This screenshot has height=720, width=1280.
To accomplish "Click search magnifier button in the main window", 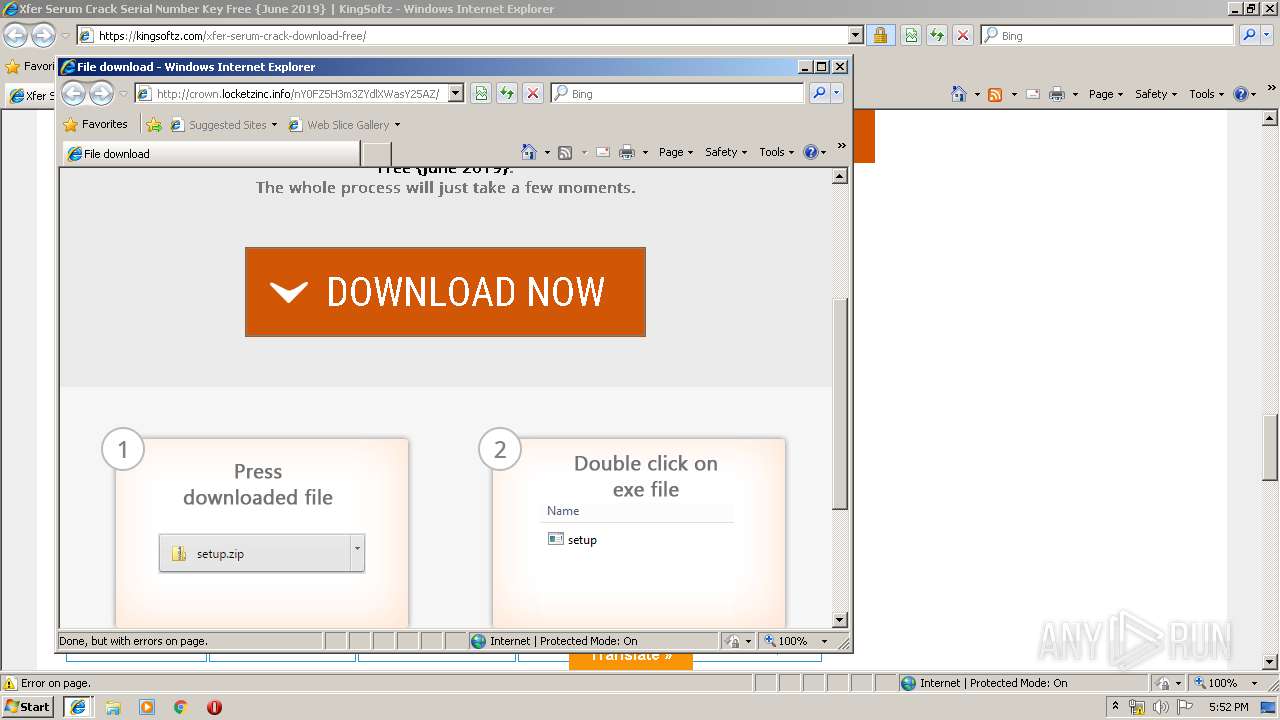I will [1249, 35].
